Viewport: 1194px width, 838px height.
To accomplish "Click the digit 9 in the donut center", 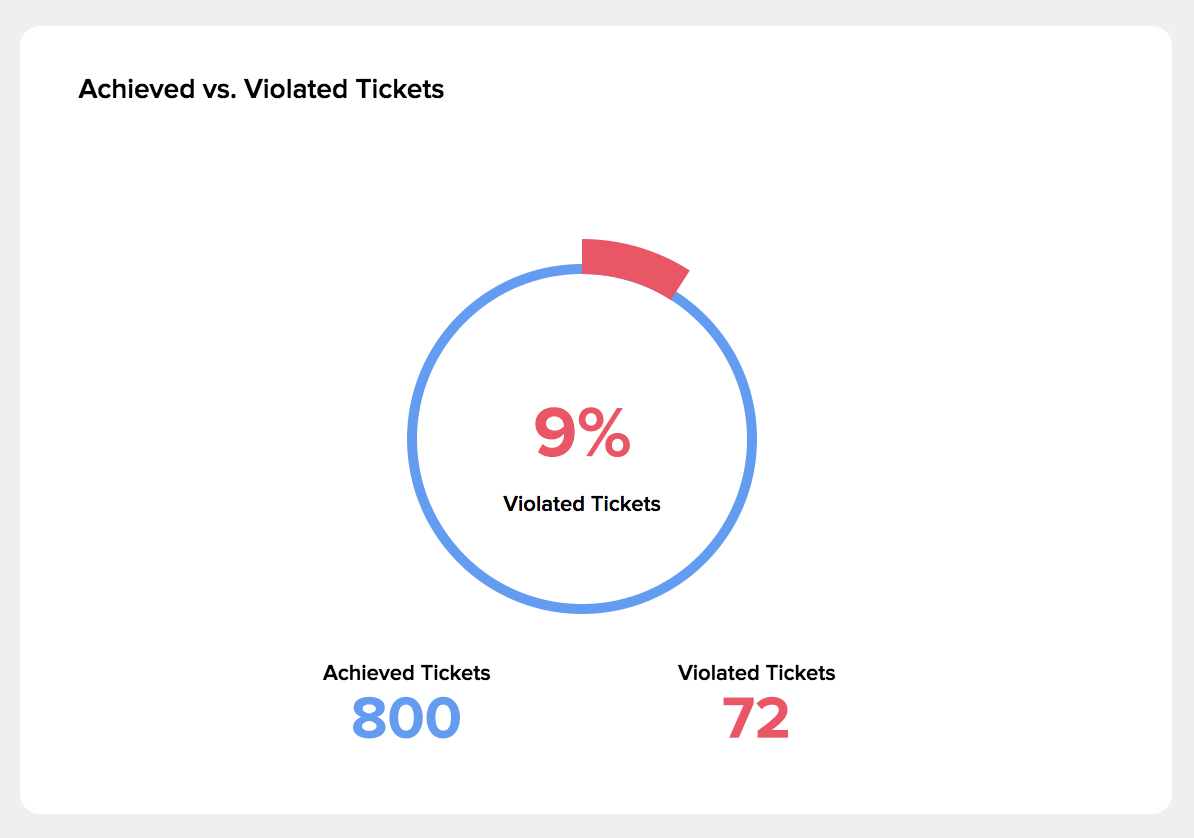I will click(x=553, y=434).
